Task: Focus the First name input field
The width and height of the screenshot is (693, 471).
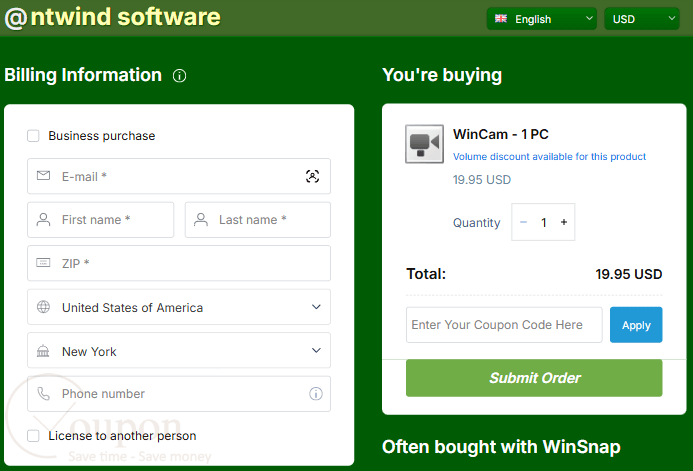Action: tap(100, 220)
